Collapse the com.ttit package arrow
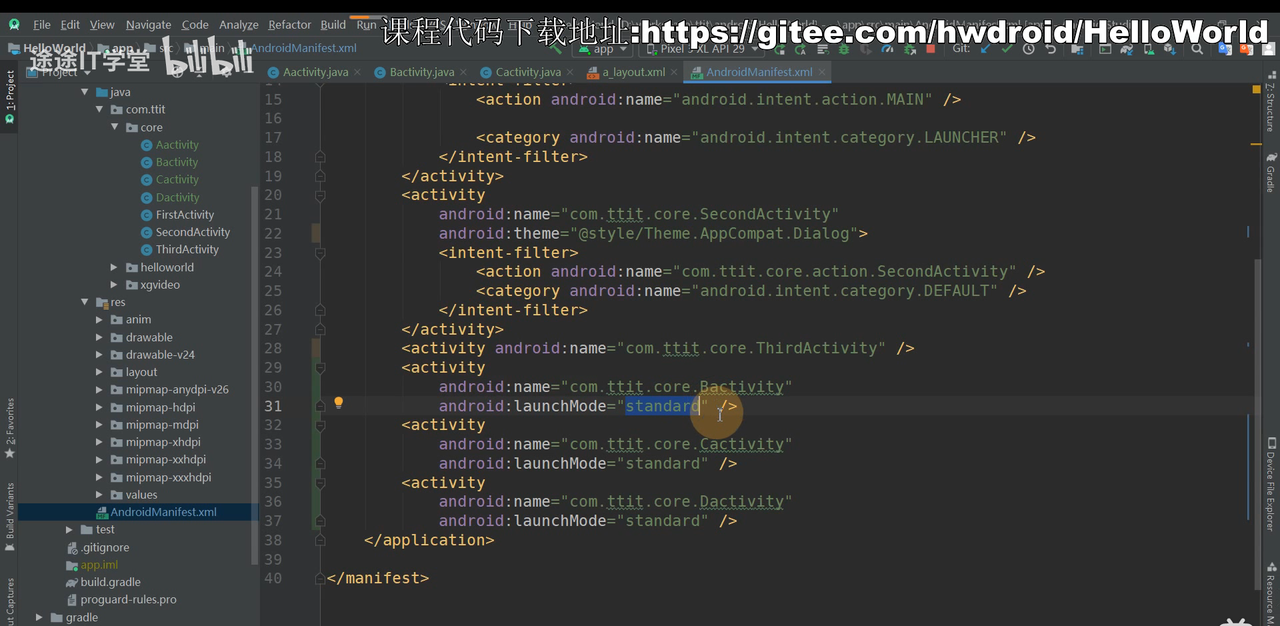1280x626 pixels. [99, 110]
